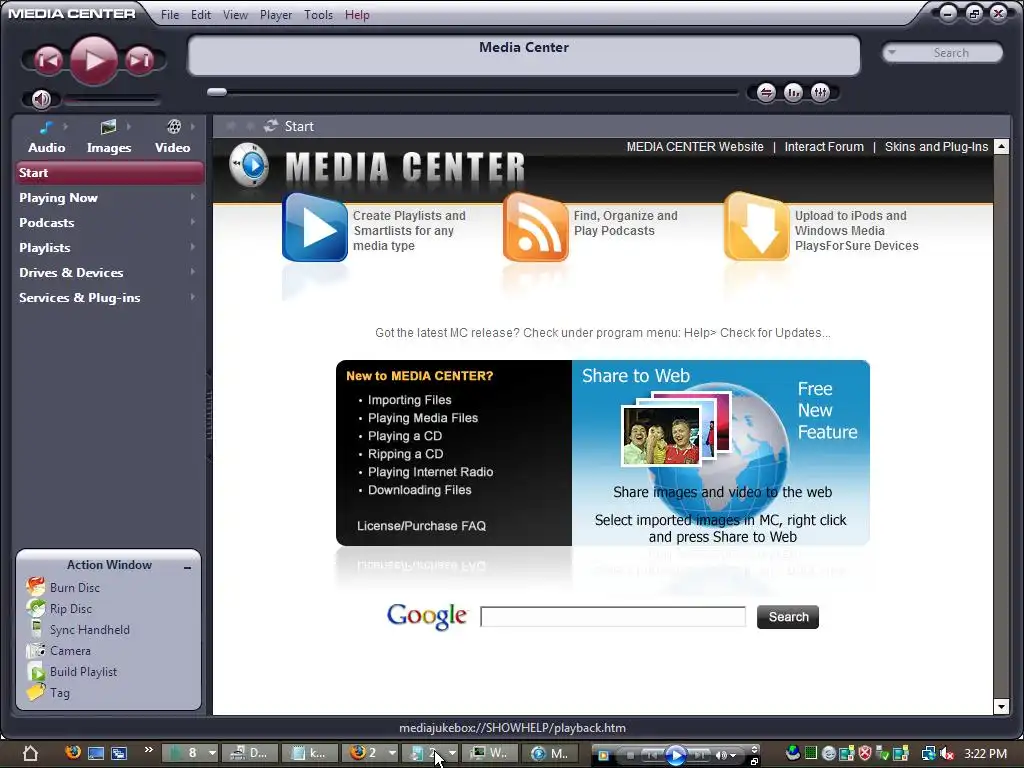
Task: Collapse the Action Window panel
Action: click(x=188, y=567)
